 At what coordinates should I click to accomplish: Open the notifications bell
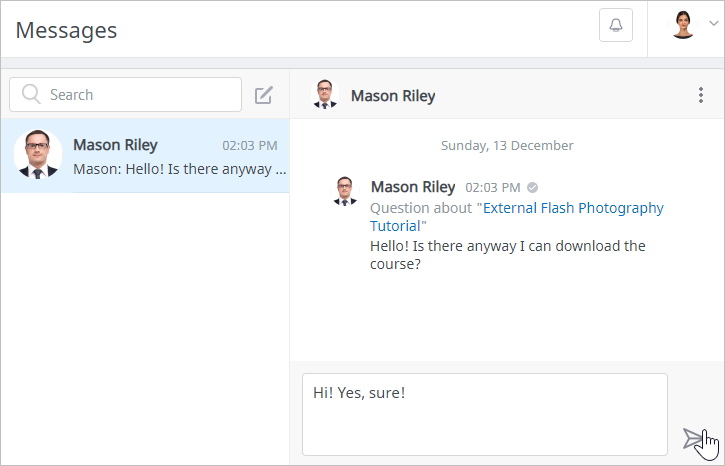pos(615,25)
